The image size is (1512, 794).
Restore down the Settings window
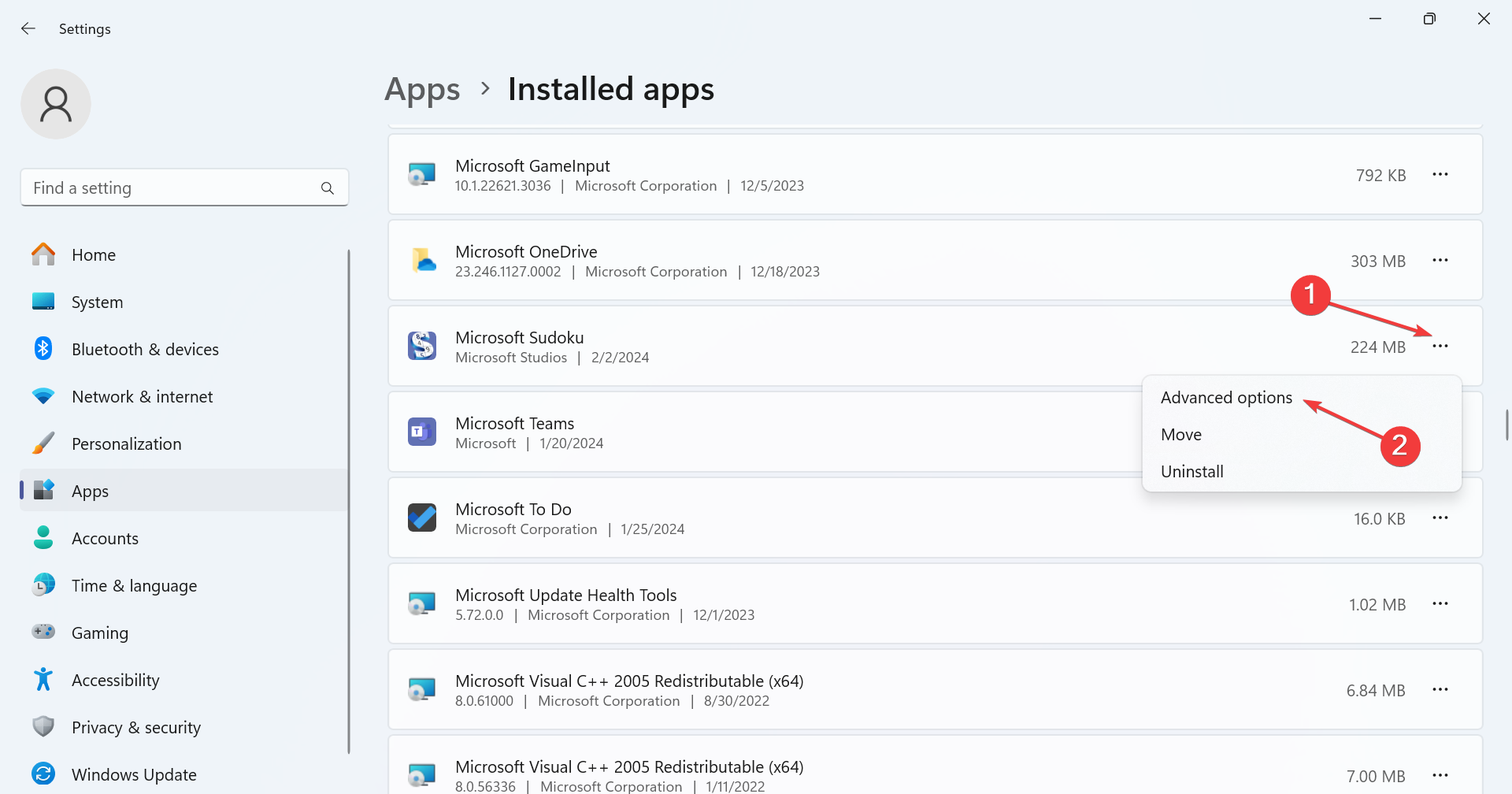point(1429,19)
